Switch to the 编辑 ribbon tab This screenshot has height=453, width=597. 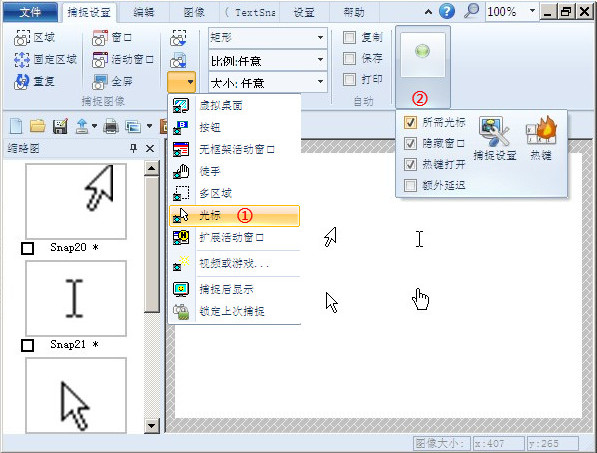pos(144,13)
